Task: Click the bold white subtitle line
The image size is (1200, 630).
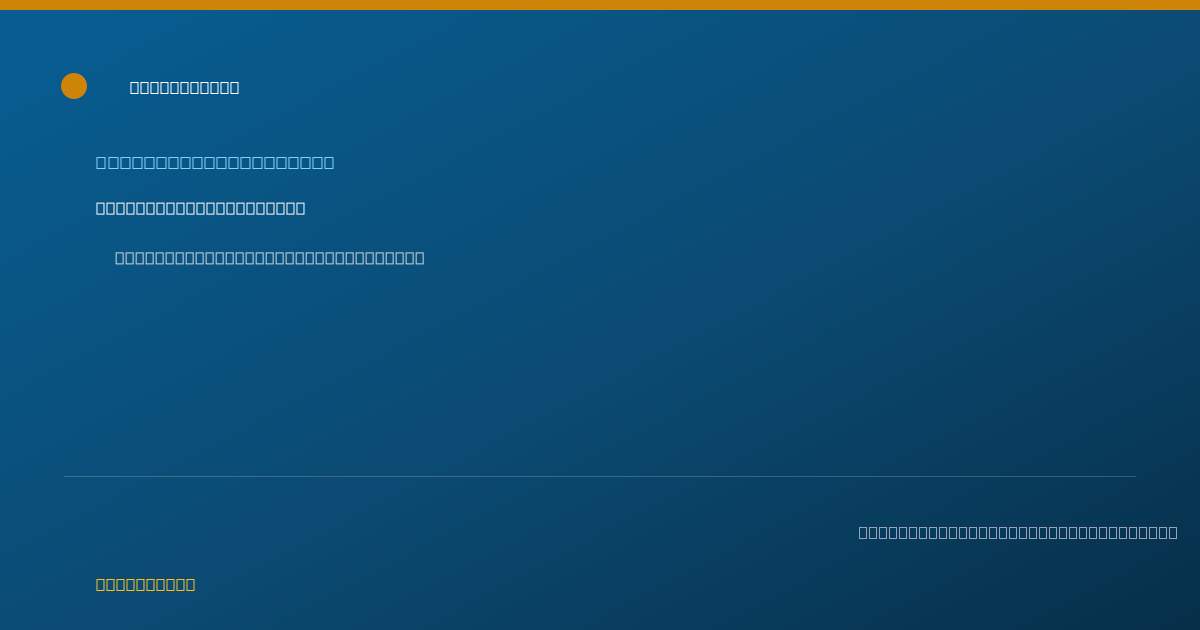Action: 201,208
